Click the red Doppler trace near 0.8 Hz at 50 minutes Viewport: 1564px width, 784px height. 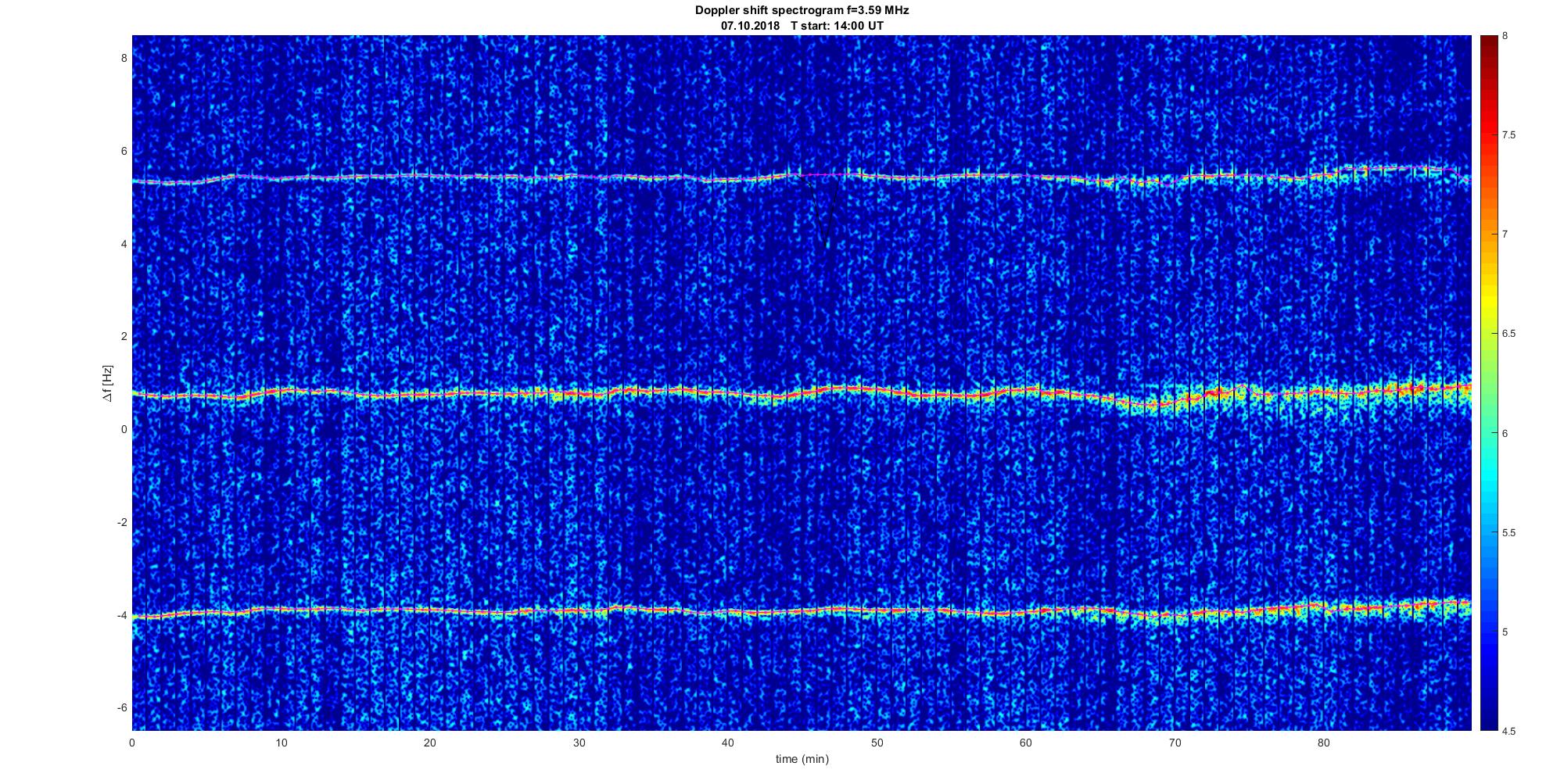(x=877, y=390)
